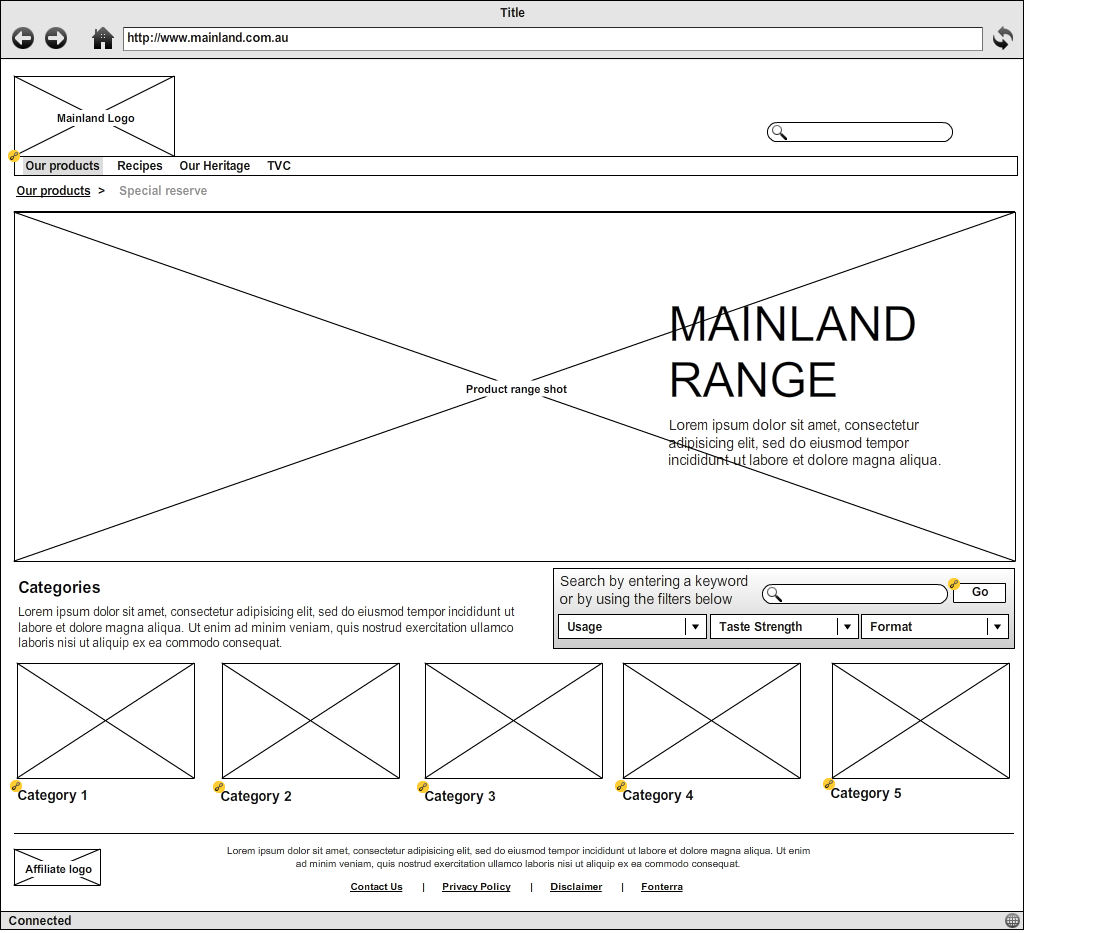Click the link marker beside Category 4

click(620, 786)
